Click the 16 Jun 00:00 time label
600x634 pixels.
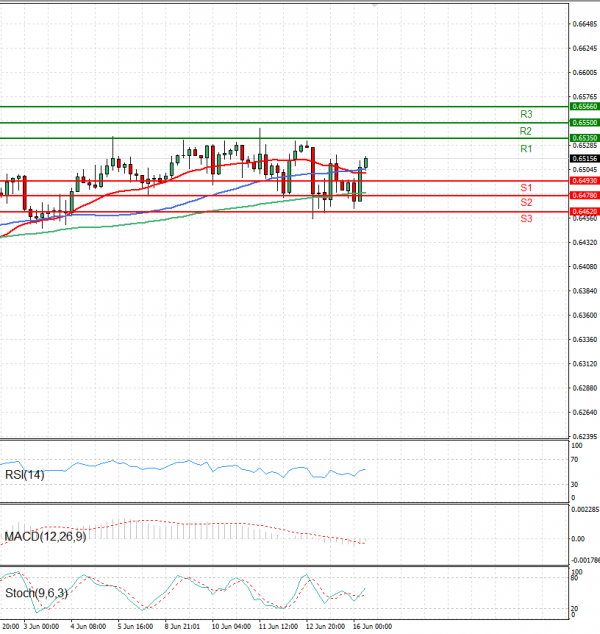tap(372, 627)
